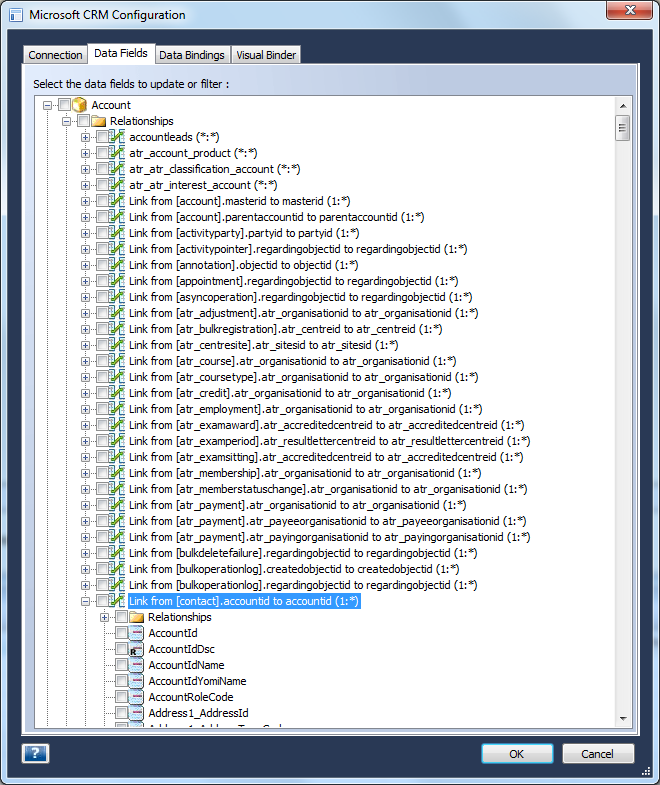Click the Address1_AddressId field icon
The width and height of the screenshot is (660, 785).
pos(136,713)
